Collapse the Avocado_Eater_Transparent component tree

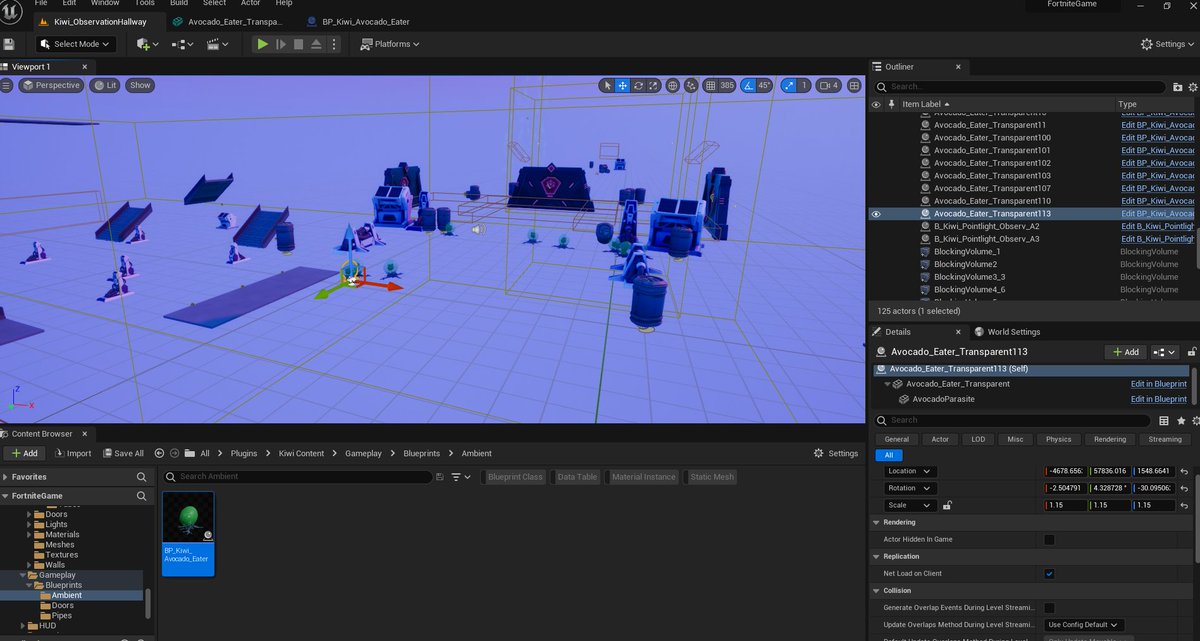pos(887,384)
